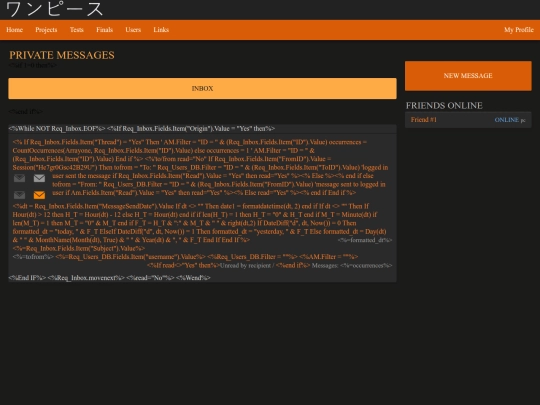Image resolution: width=540 pixels, height=405 pixels.
Task: Open My Profile link
Action: coord(519,30)
